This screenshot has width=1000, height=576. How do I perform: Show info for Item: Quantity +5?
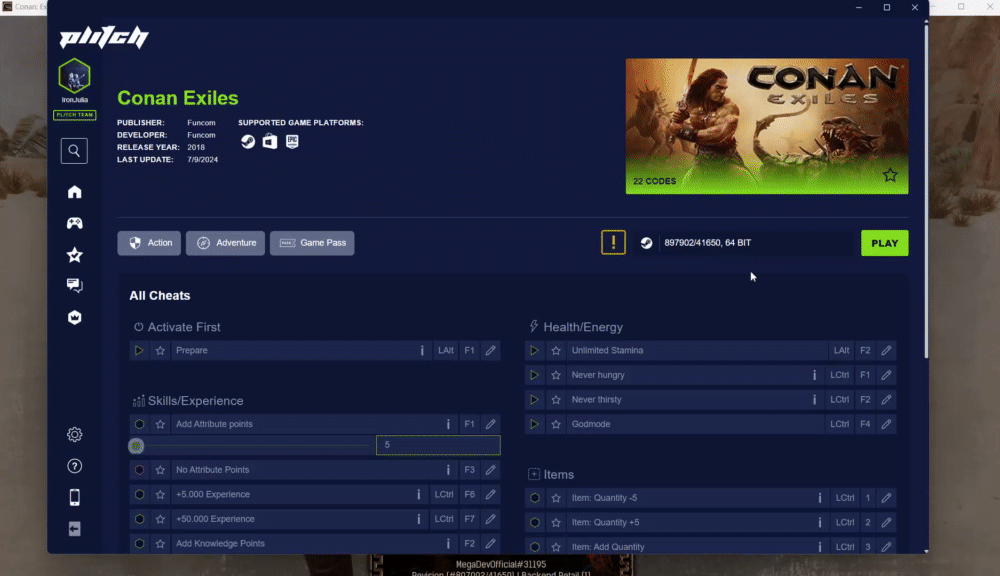click(x=820, y=522)
